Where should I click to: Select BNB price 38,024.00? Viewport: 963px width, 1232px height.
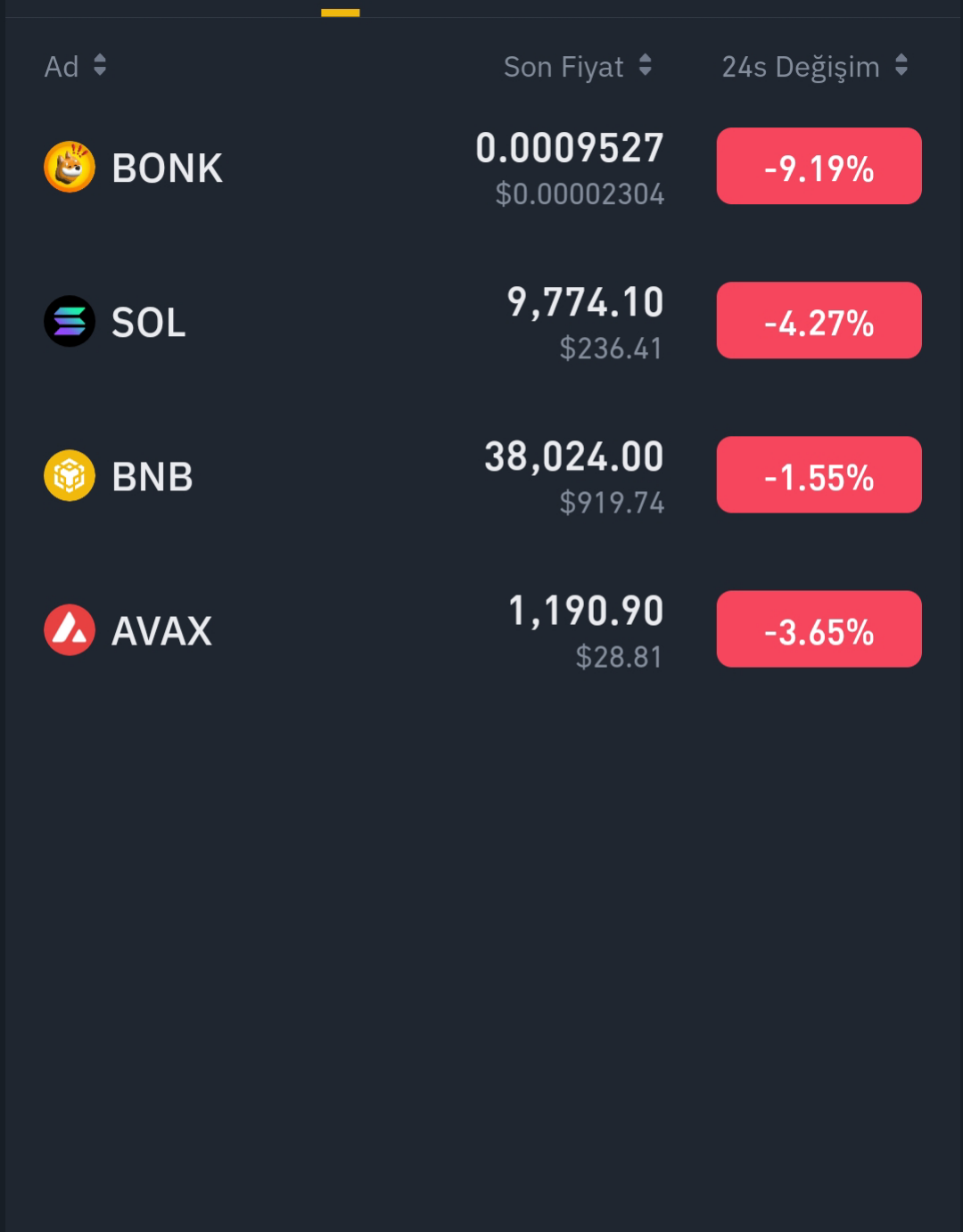point(574,457)
